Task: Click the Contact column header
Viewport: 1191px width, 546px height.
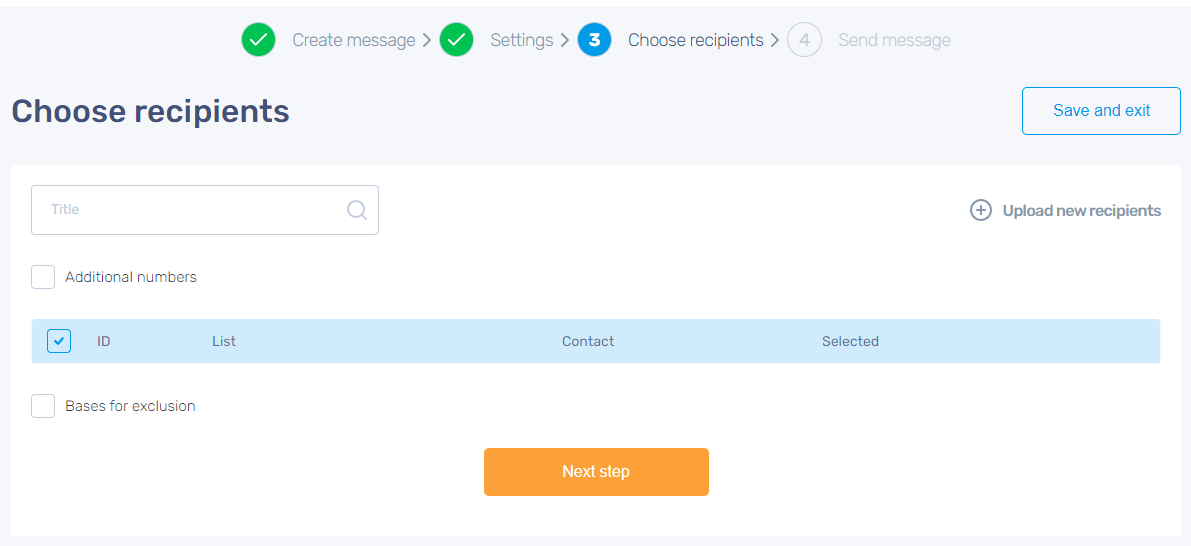Action: 588,341
